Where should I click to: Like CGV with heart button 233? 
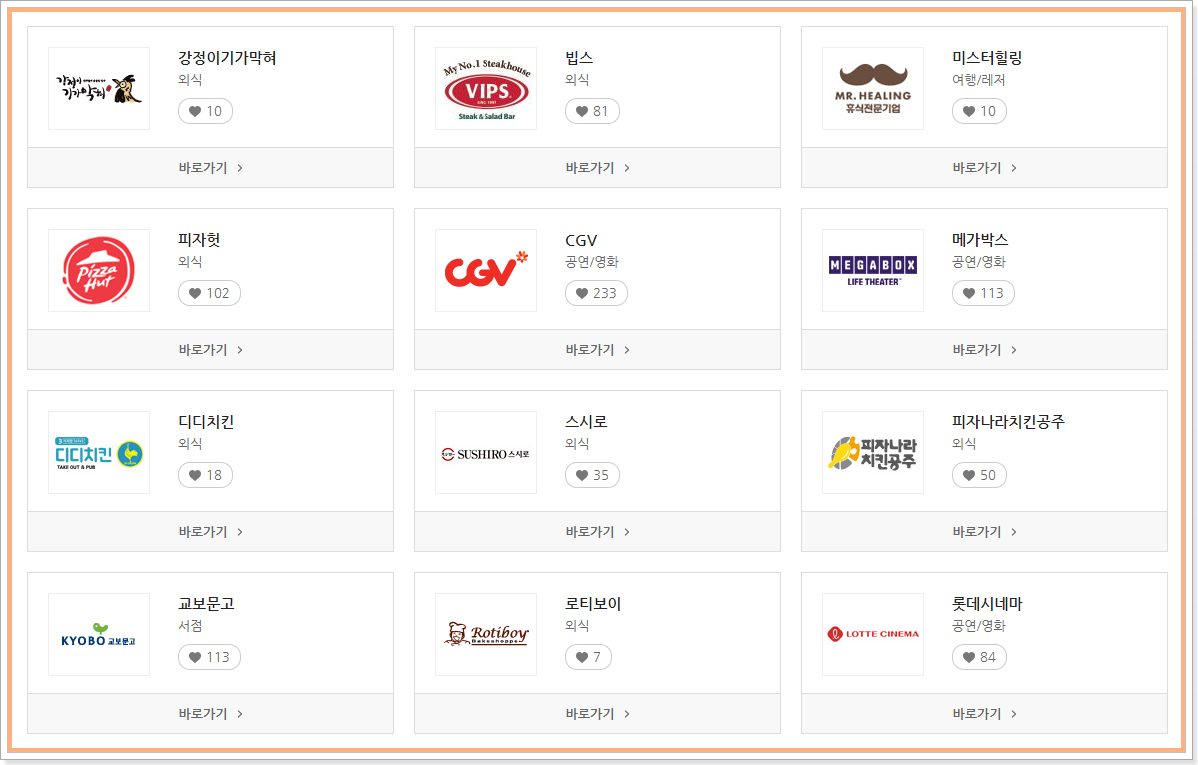click(596, 293)
